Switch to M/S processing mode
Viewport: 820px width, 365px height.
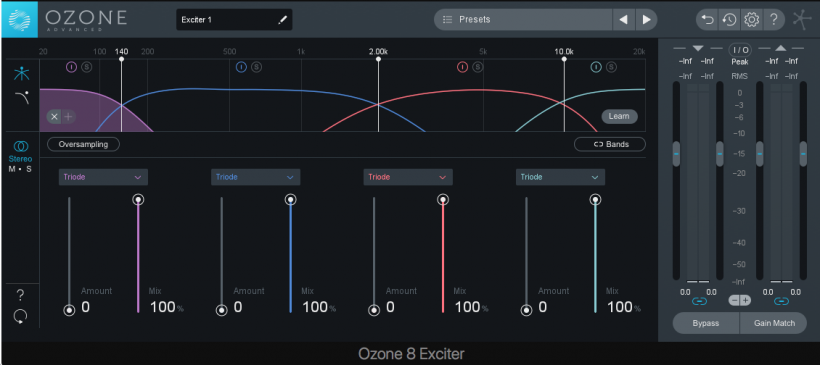[x=20, y=169]
